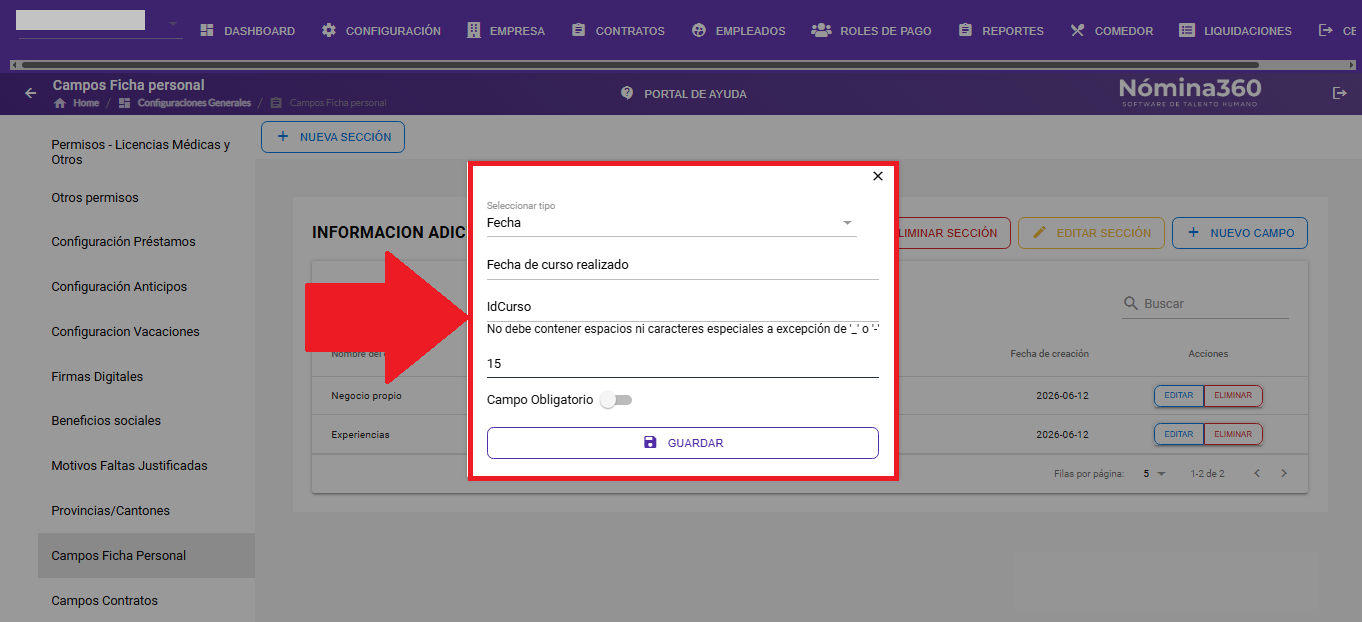Open the CONFIGURACIÓN menu
Viewport: 1362px width, 622px height.
[381, 31]
